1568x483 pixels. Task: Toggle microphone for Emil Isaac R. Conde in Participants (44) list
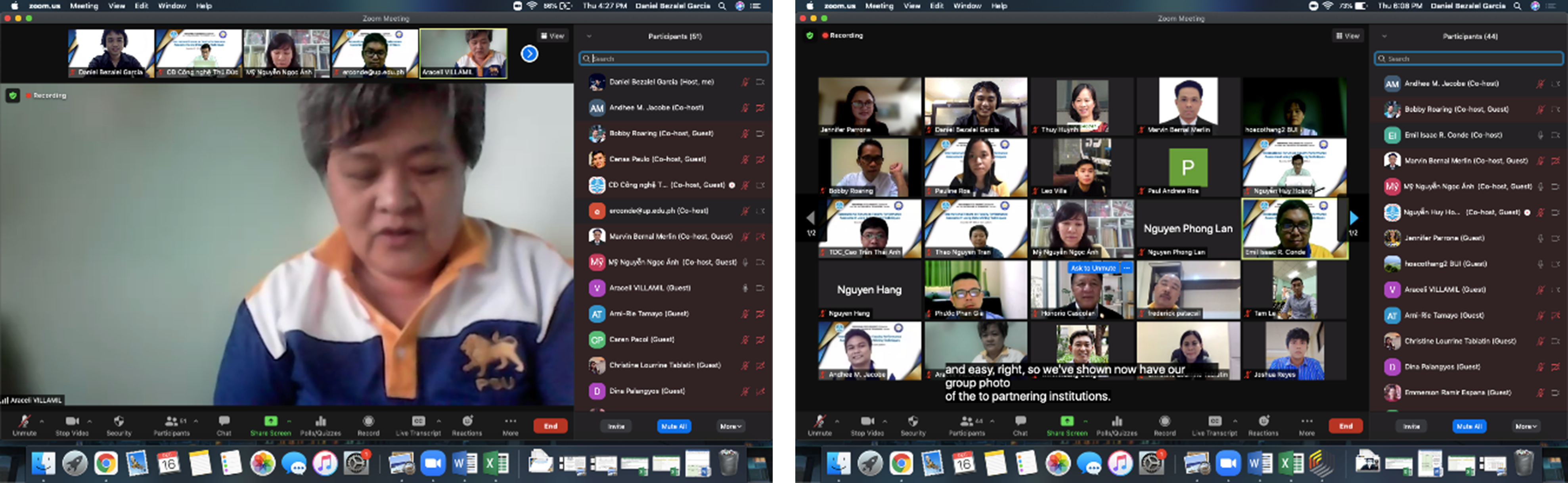[1540, 135]
